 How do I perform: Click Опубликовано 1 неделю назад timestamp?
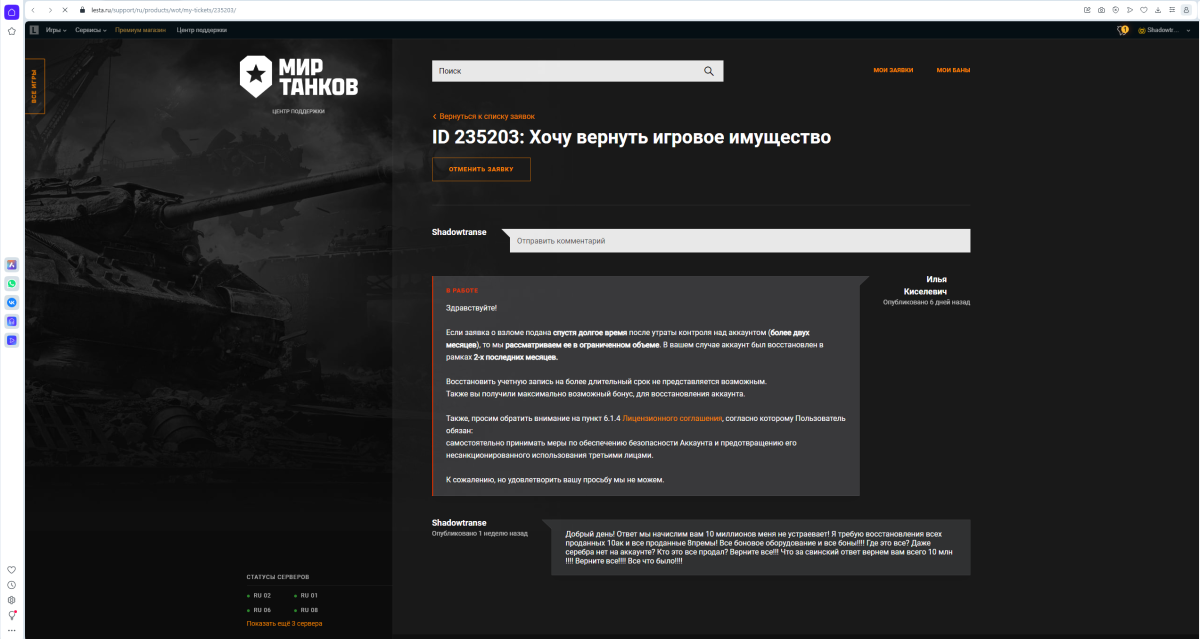(x=480, y=533)
